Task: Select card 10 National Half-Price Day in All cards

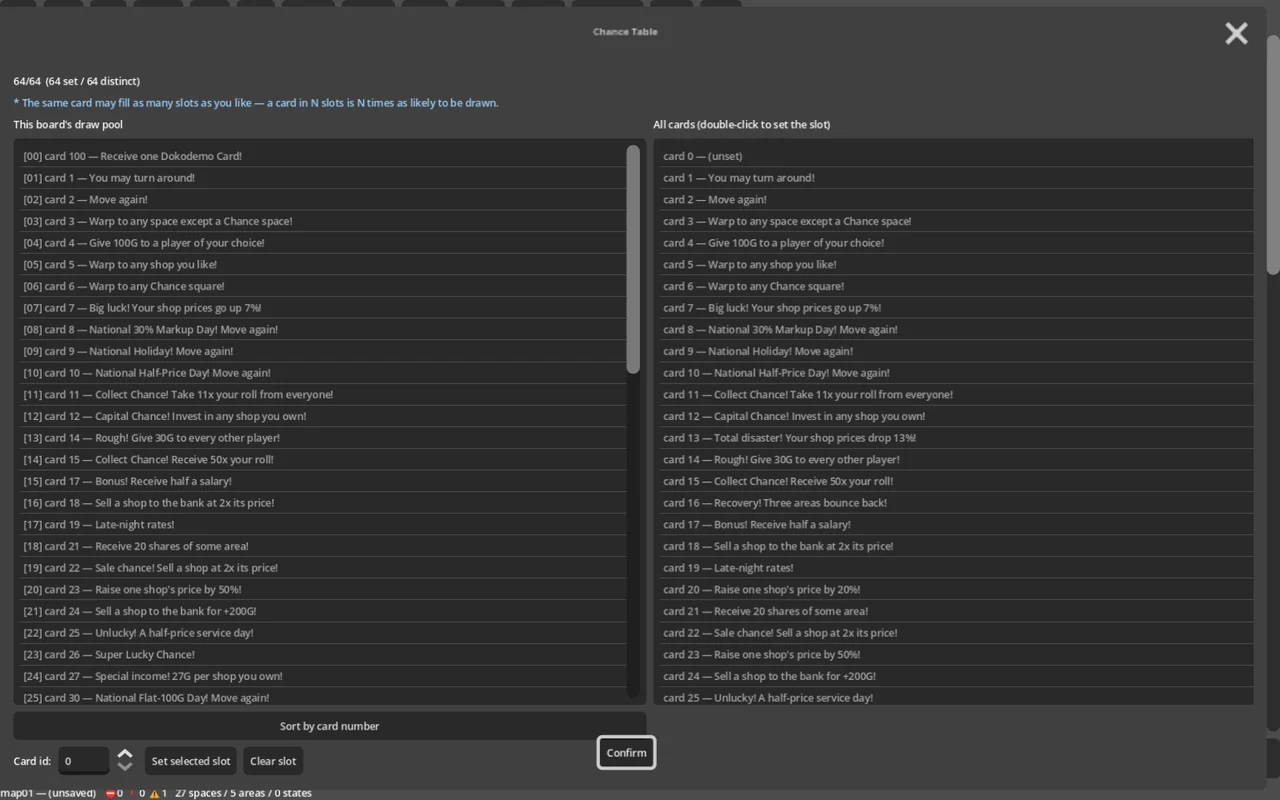Action: pyautogui.click(x=955, y=373)
